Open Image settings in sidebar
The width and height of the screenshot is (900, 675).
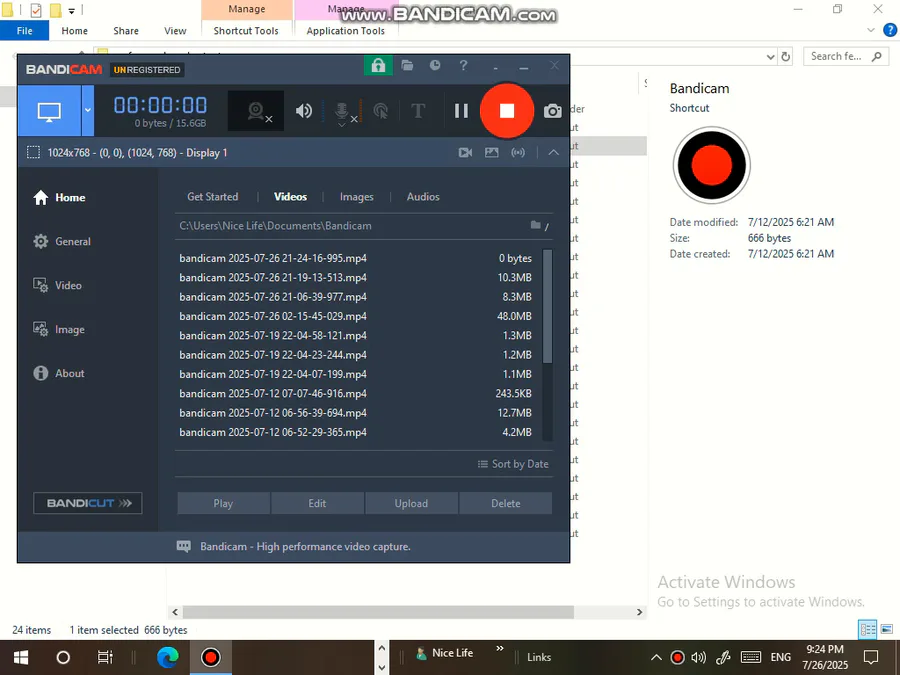(x=59, y=329)
